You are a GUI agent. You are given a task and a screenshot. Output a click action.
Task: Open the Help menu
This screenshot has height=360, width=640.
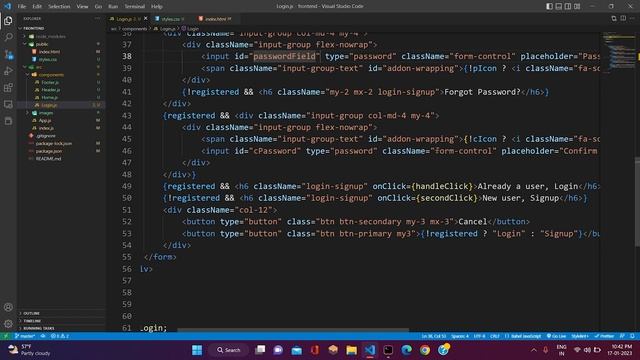pos(157,7)
